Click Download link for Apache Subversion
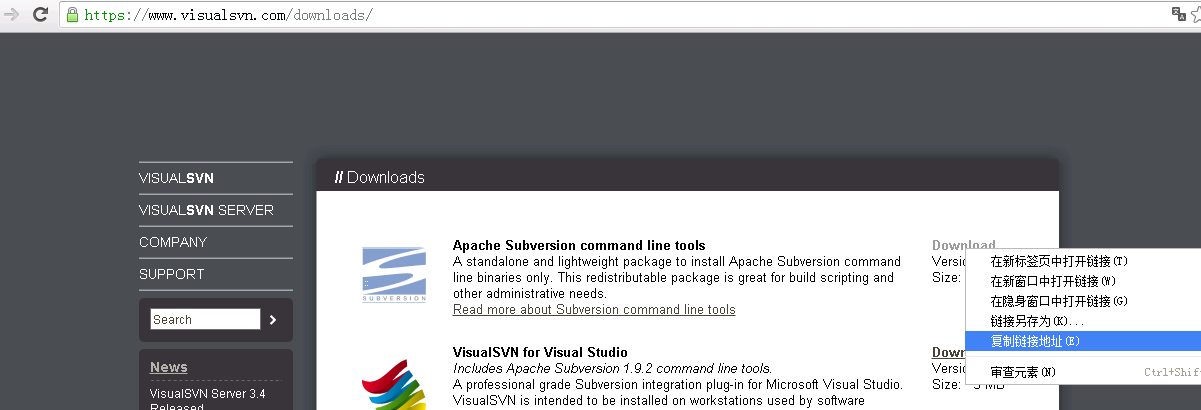Image resolution: width=1201 pixels, height=410 pixels. point(964,245)
